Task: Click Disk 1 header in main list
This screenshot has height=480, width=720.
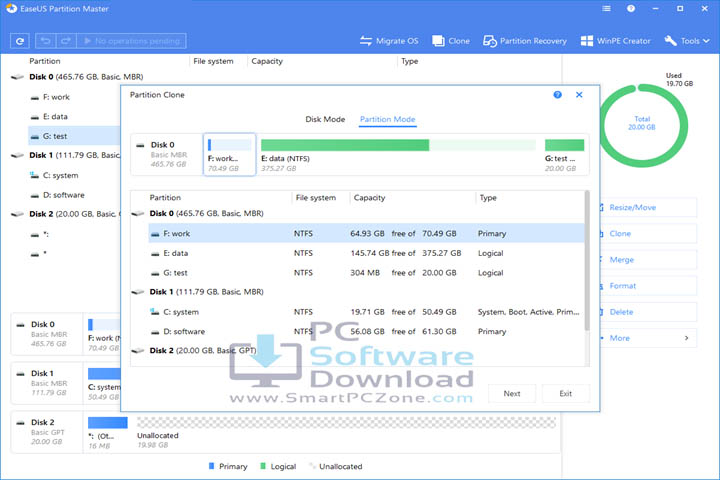Action: (x=73, y=155)
